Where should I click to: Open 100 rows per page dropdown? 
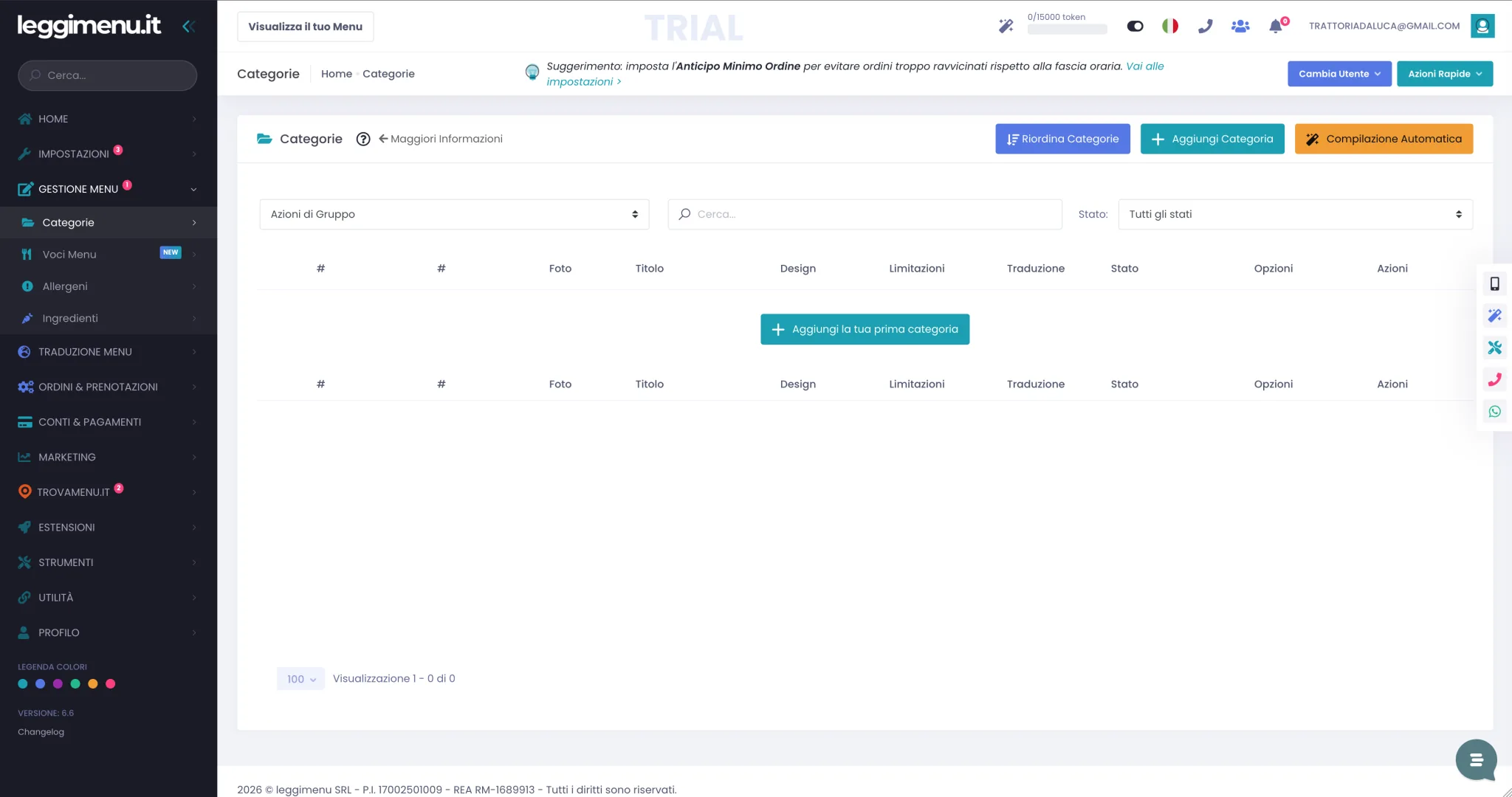pos(300,679)
